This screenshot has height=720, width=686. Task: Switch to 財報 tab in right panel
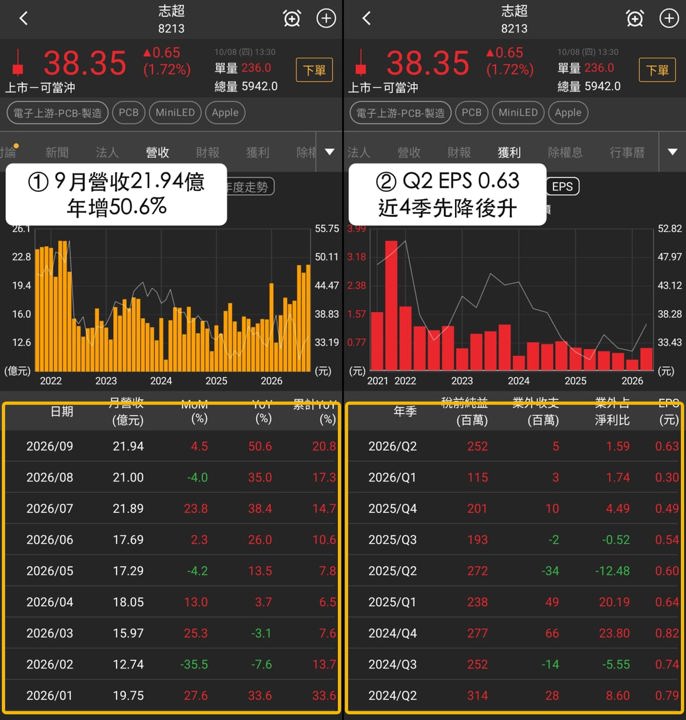[x=459, y=152]
